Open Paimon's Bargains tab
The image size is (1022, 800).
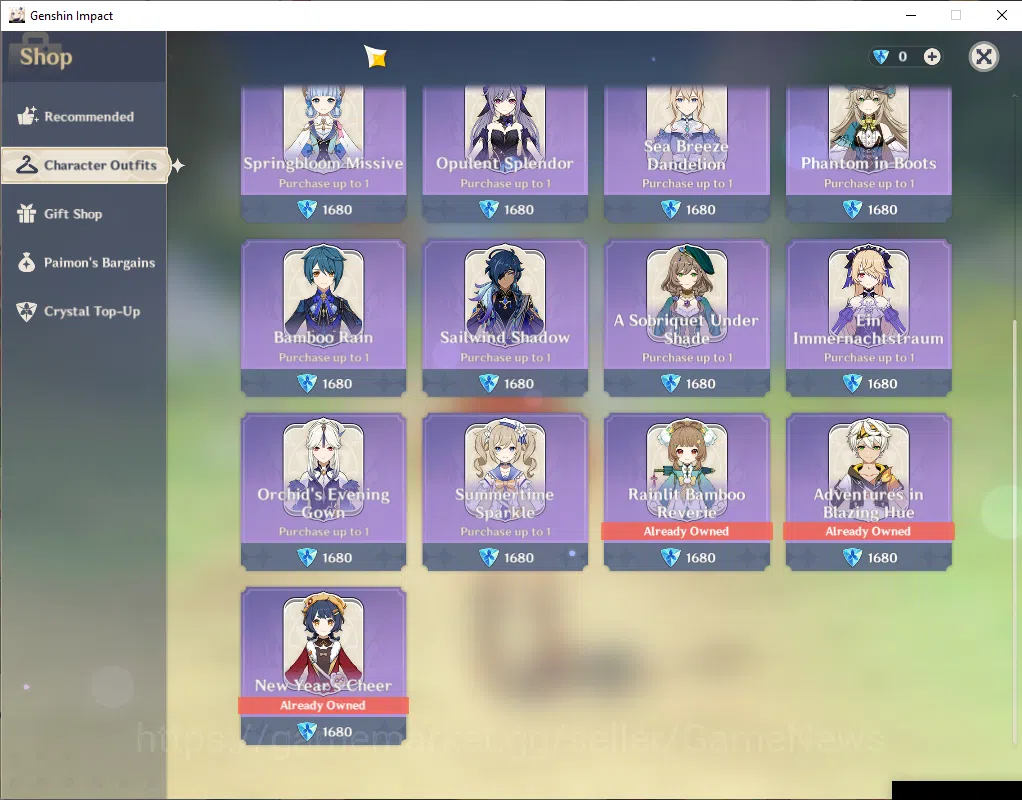pyautogui.click(x=83, y=263)
